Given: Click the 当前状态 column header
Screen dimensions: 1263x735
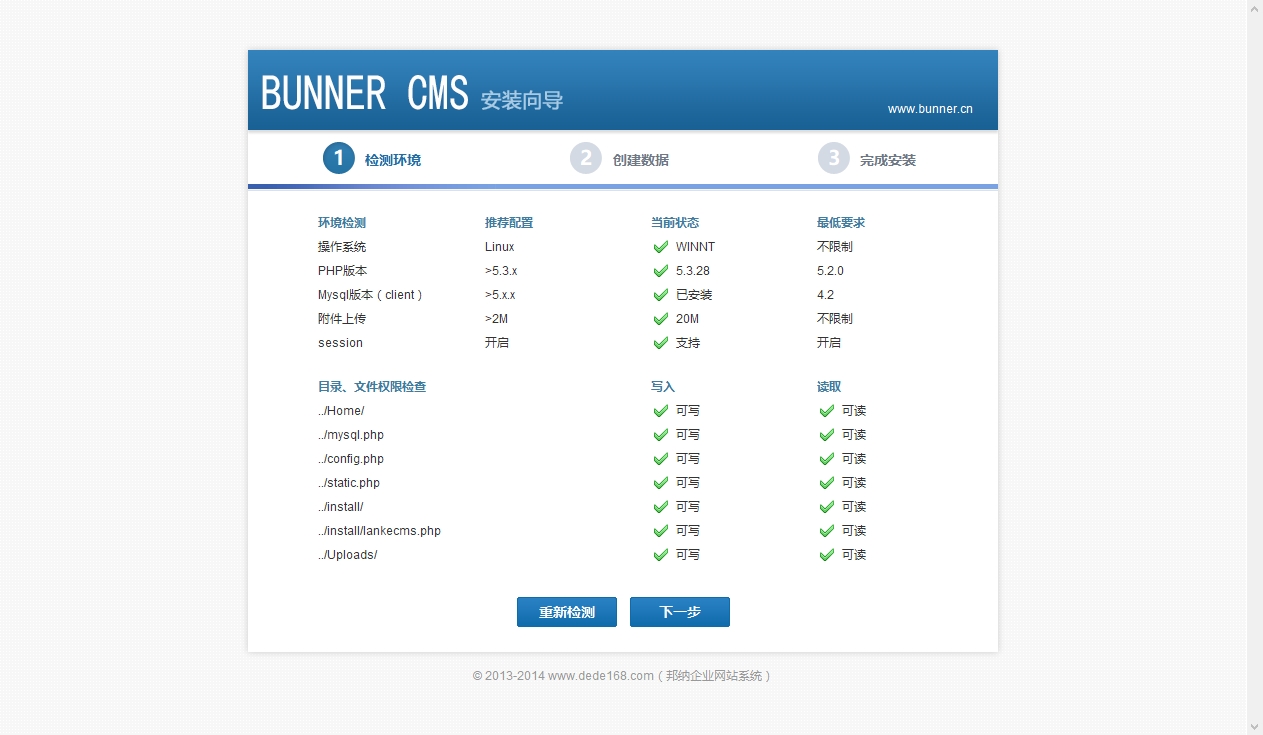Looking at the screenshot, I should coord(675,223).
